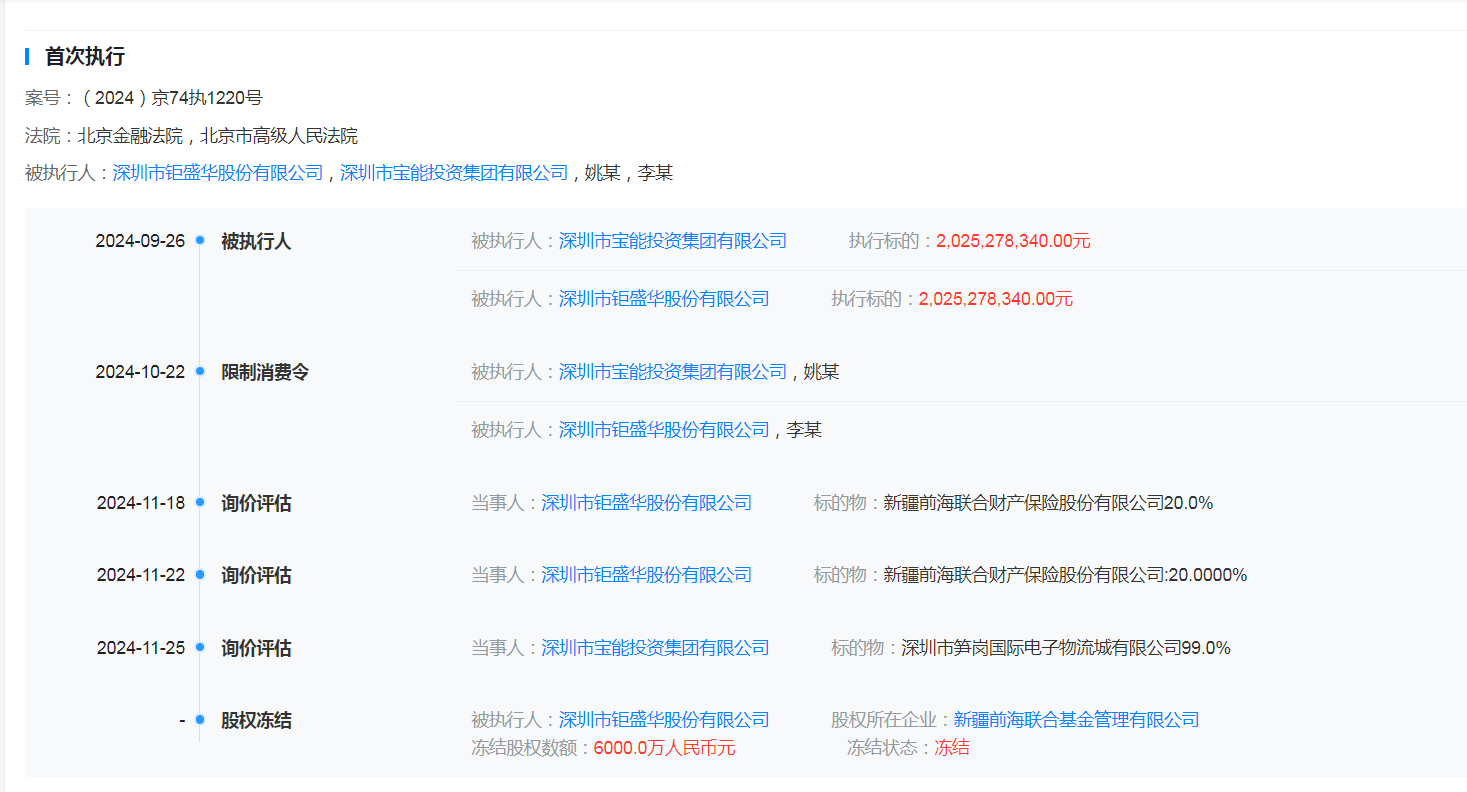Viewport: 1467px width, 792px height.
Task: Select the 2024-11-25 询价评估 timeline dot
Action: click(200, 648)
